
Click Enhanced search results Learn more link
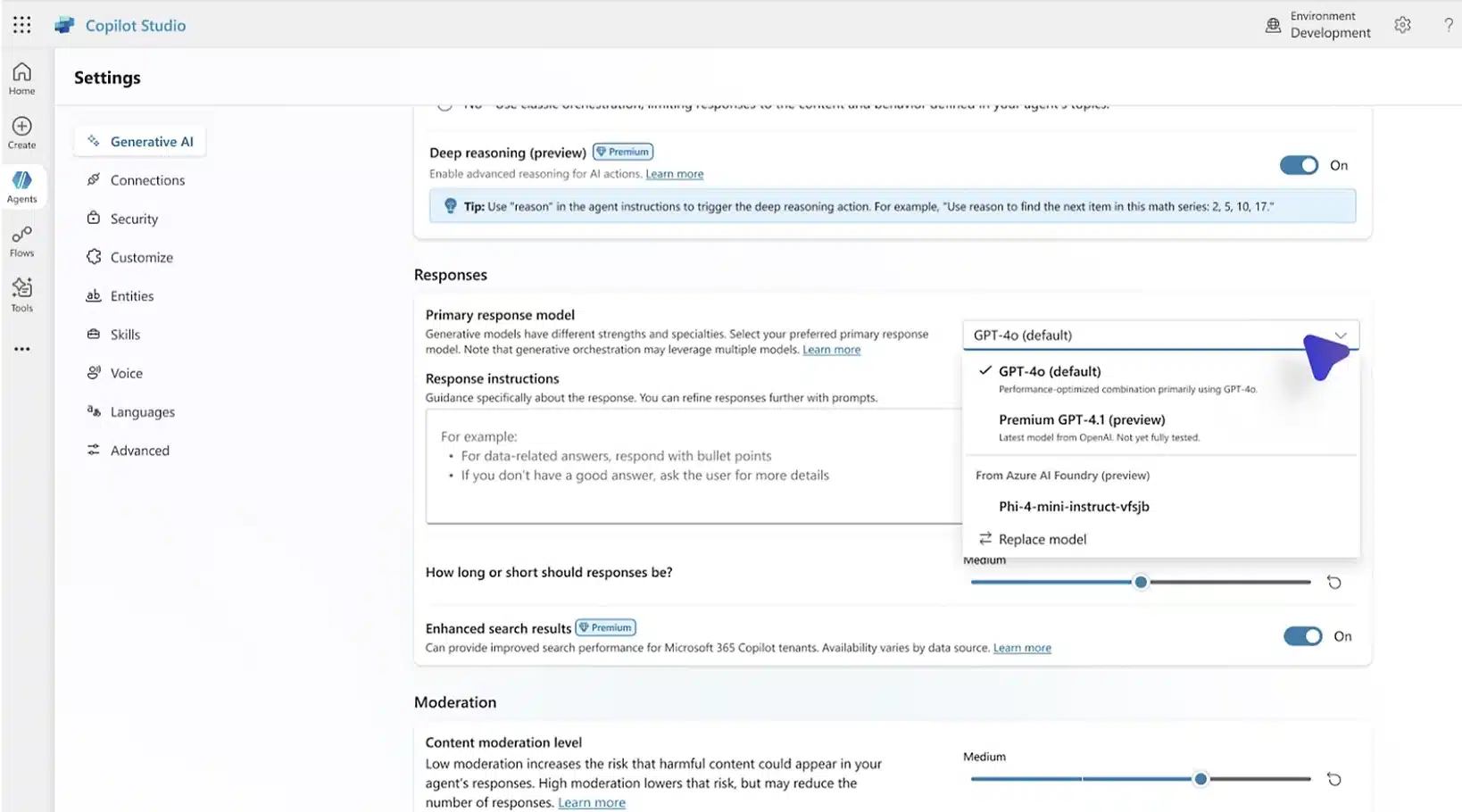(1022, 648)
